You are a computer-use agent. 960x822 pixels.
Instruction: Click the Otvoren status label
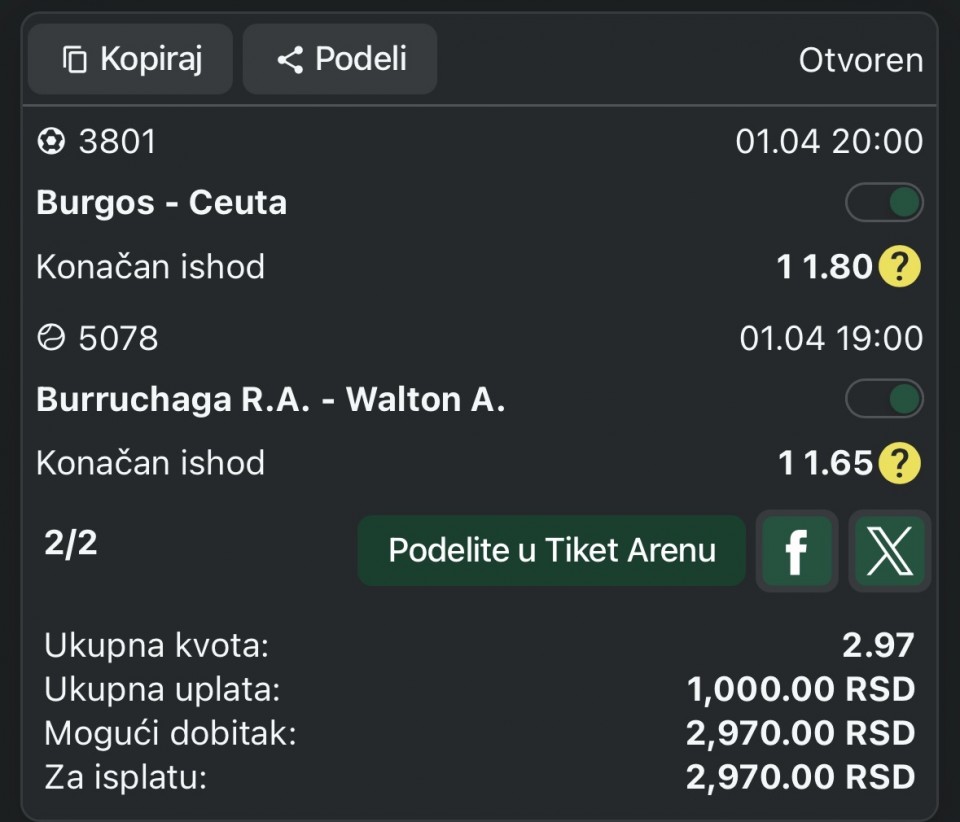pos(860,60)
